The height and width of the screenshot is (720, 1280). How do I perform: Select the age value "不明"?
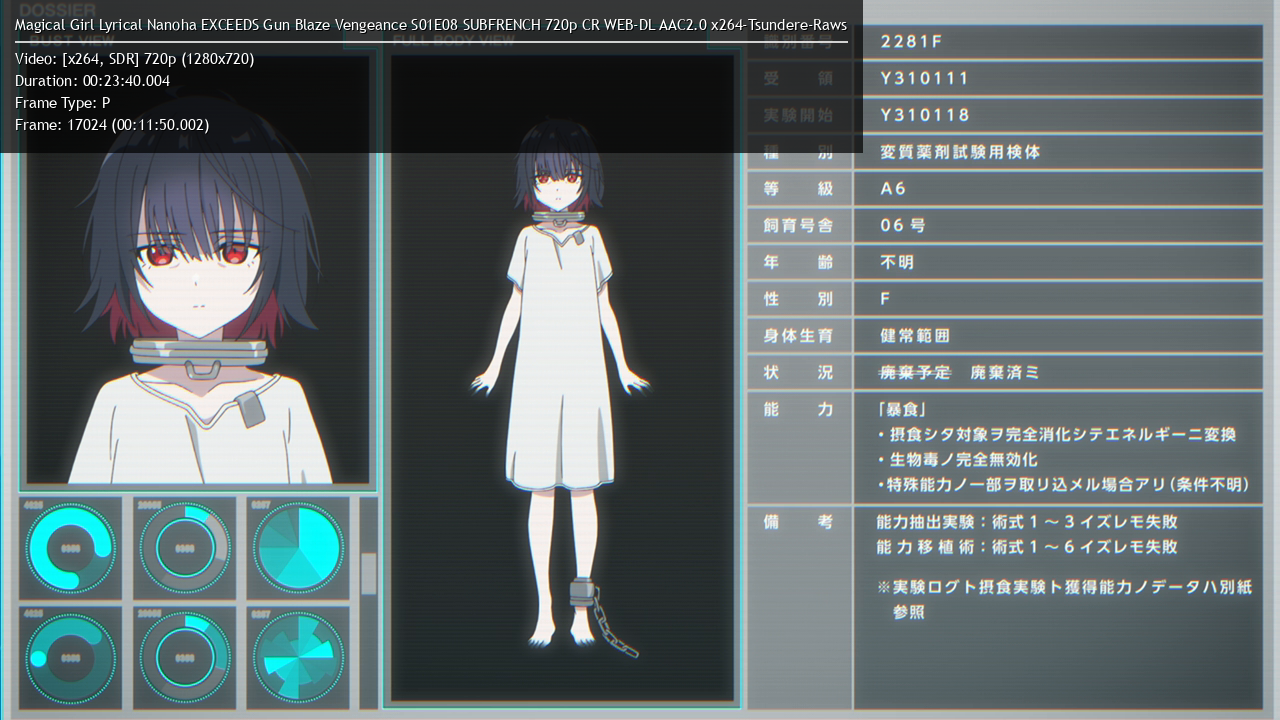coord(897,262)
